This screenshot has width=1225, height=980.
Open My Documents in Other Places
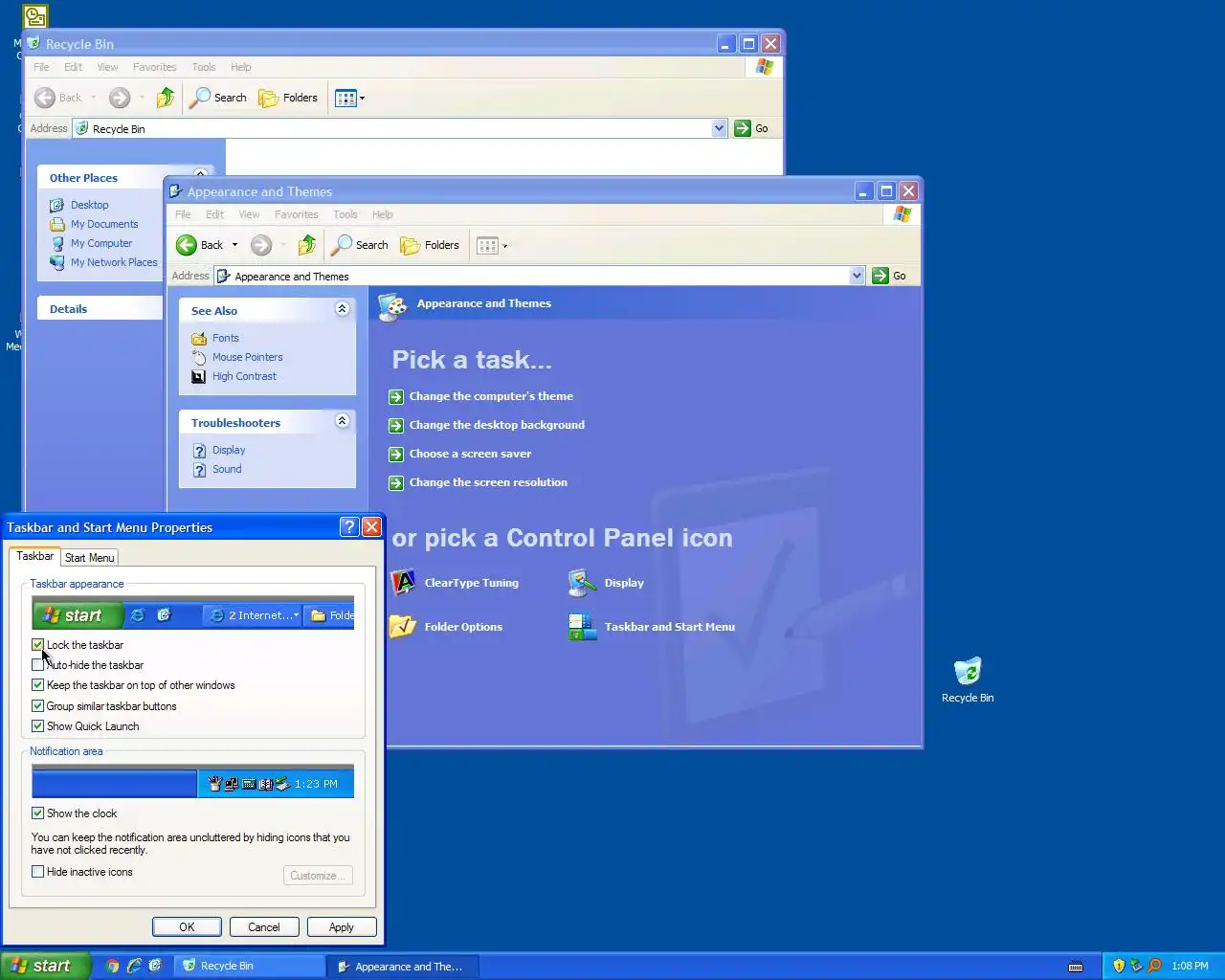(104, 224)
